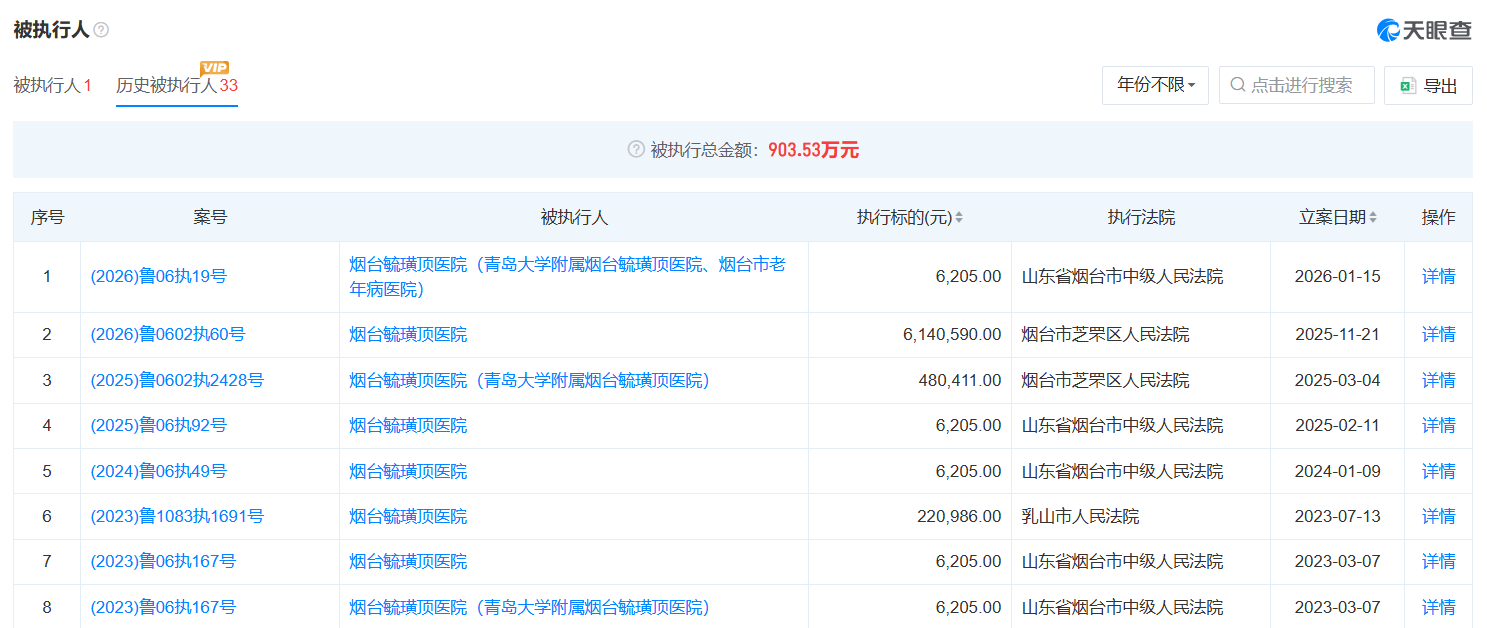Click the magnifier icon in the search box
Screen dimensions: 1487x628
(1238, 86)
